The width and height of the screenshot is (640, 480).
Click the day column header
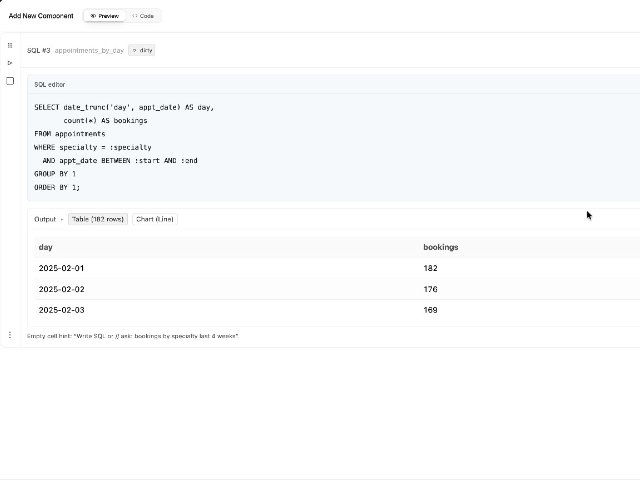[45, 247]
